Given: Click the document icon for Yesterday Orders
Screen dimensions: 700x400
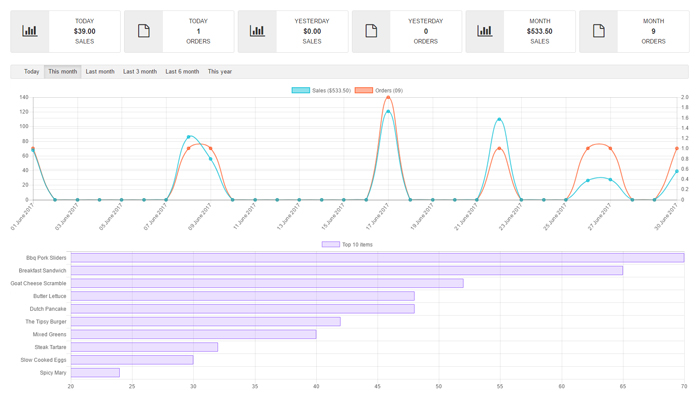Looking at the screenshot, I should coord(371,31).
